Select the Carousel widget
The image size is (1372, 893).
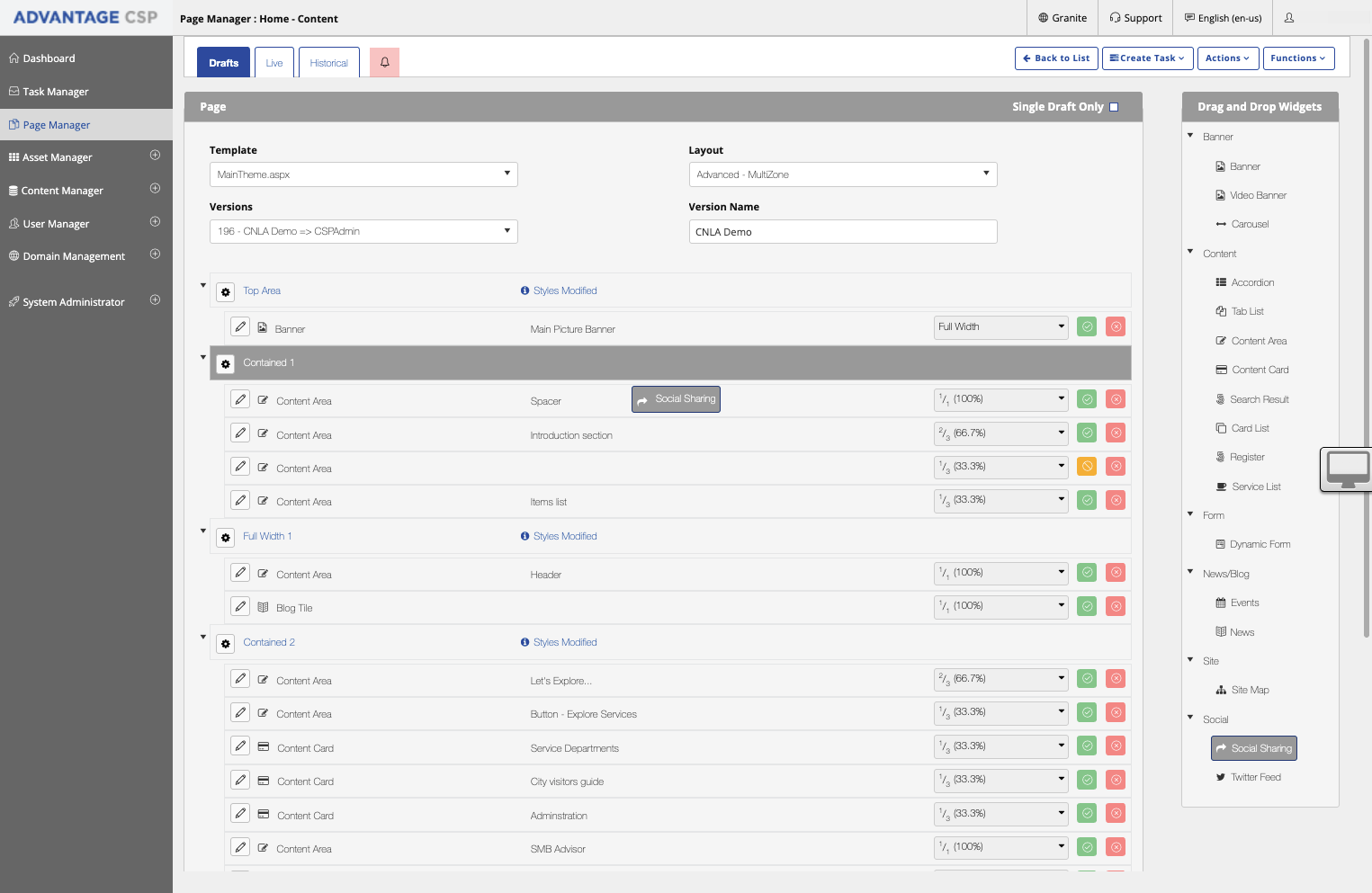(1242, 224)
